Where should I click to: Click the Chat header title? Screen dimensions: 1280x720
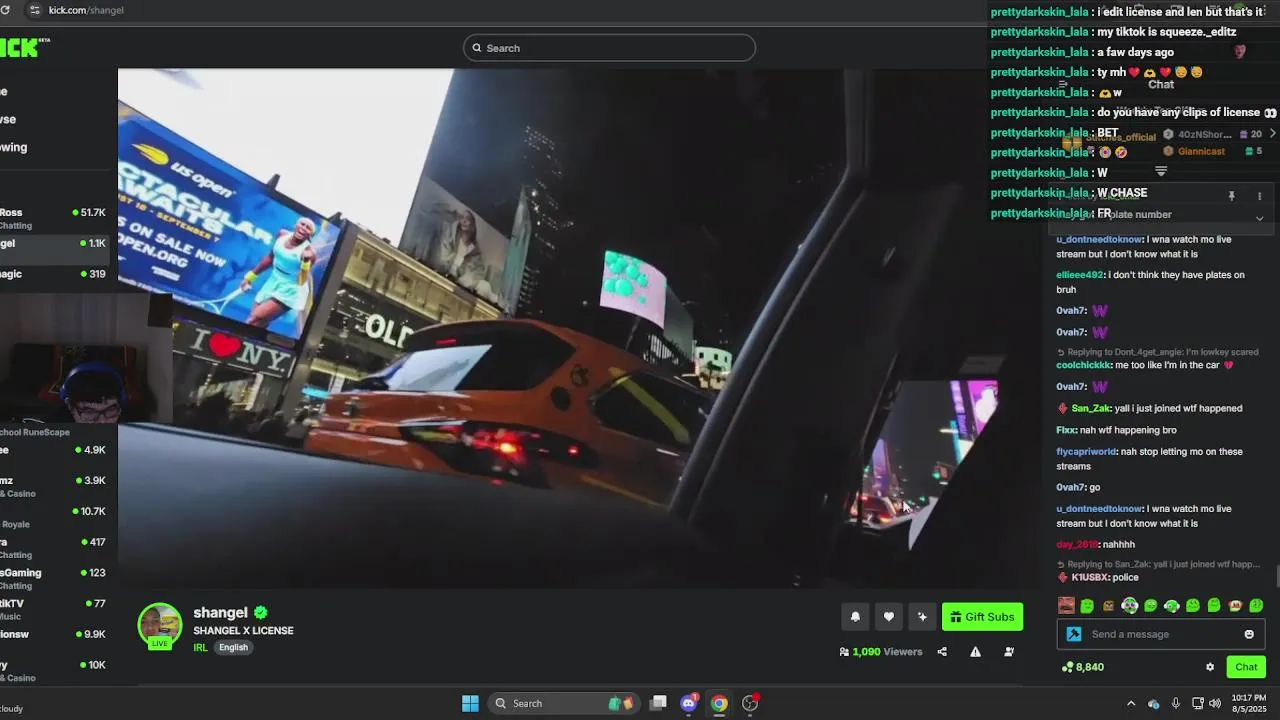[x=1161, y=85]
